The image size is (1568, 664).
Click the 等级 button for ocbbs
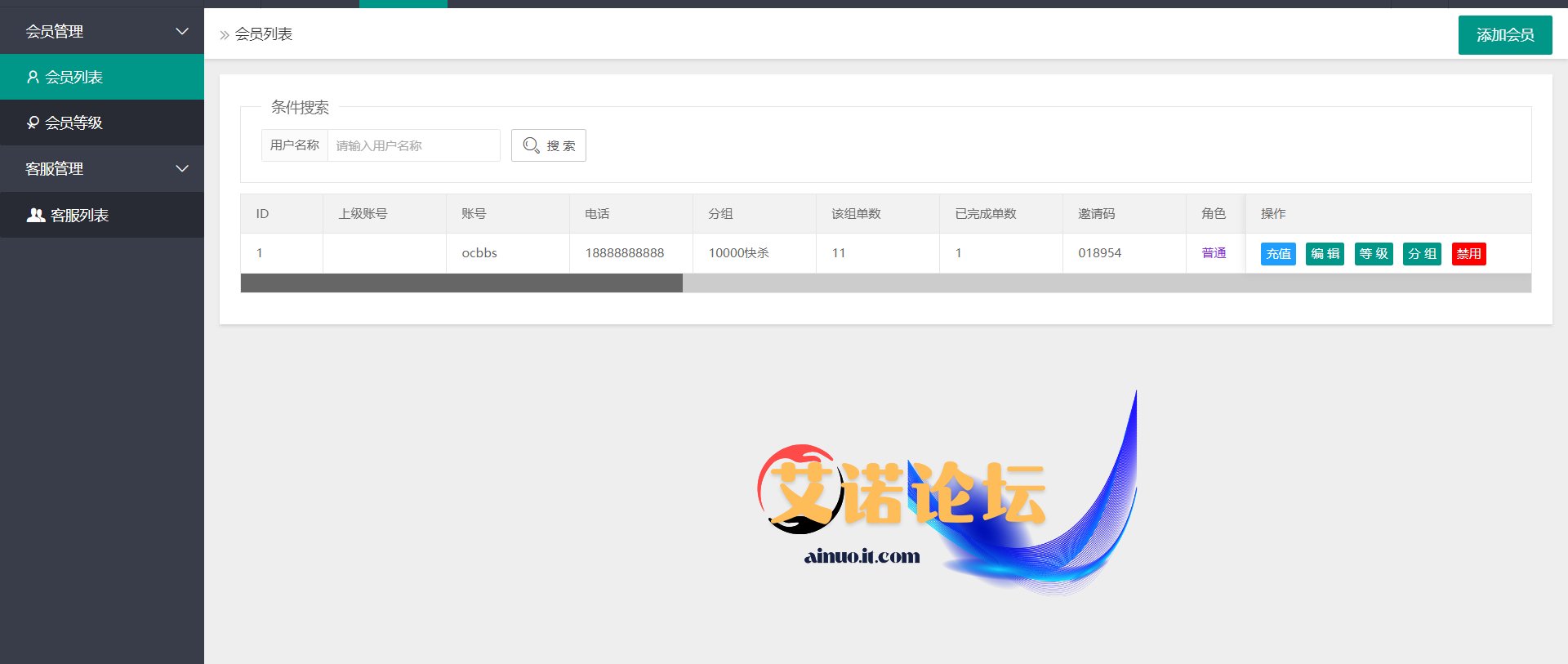[x=1374, y=254]
